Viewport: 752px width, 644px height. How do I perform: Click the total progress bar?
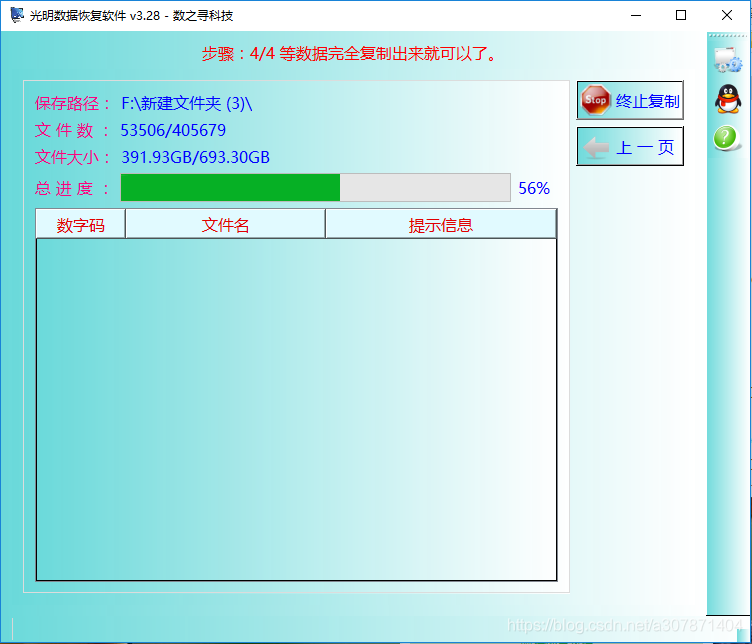tap(316, 187)
